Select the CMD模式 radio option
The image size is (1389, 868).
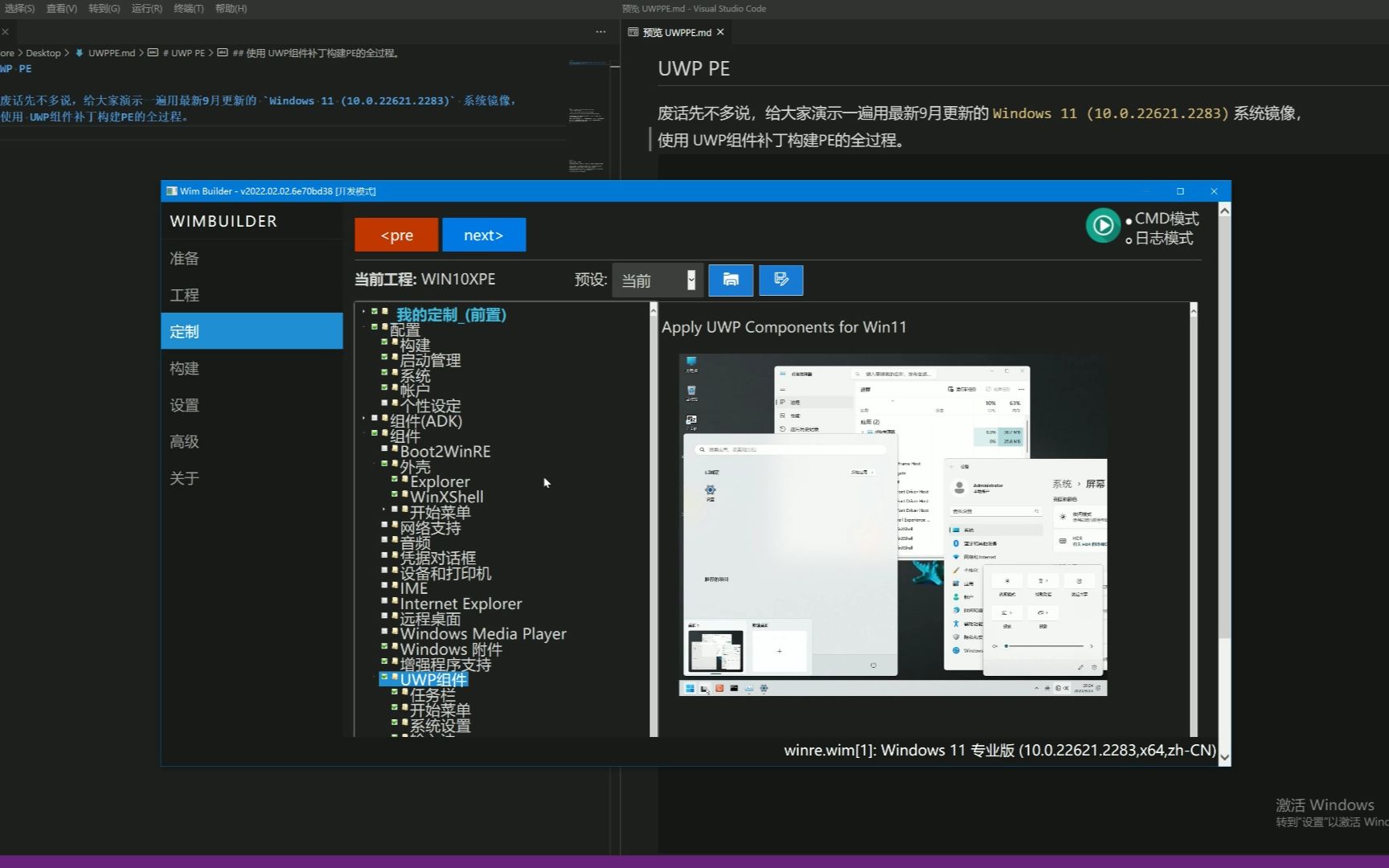(1129, 220)
